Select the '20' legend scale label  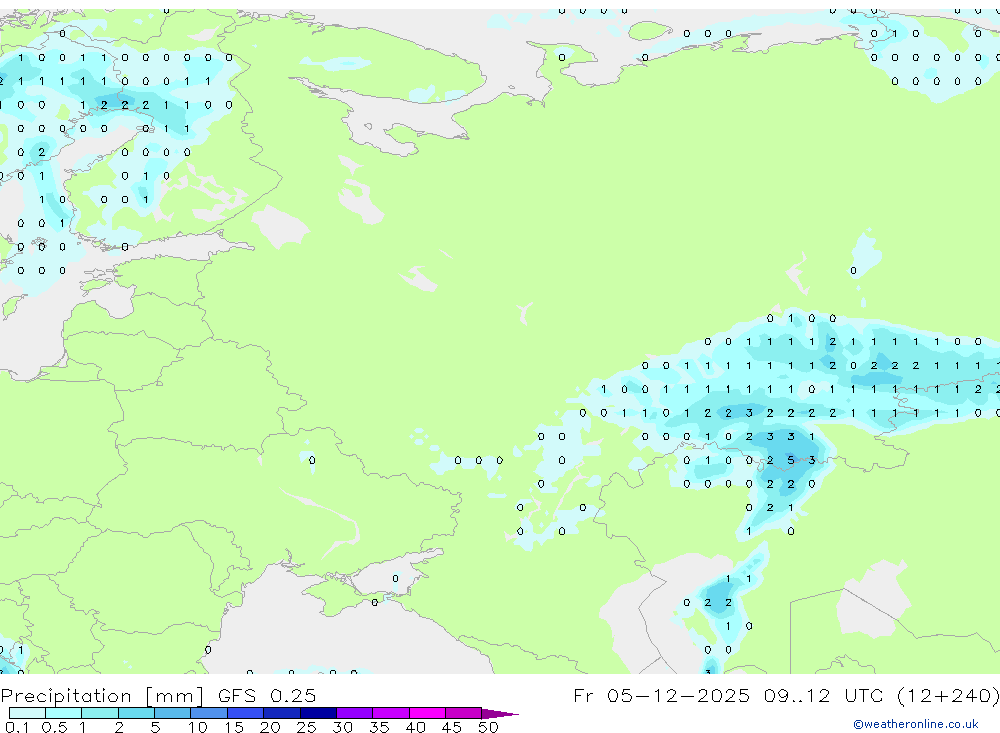coord(270,727)
